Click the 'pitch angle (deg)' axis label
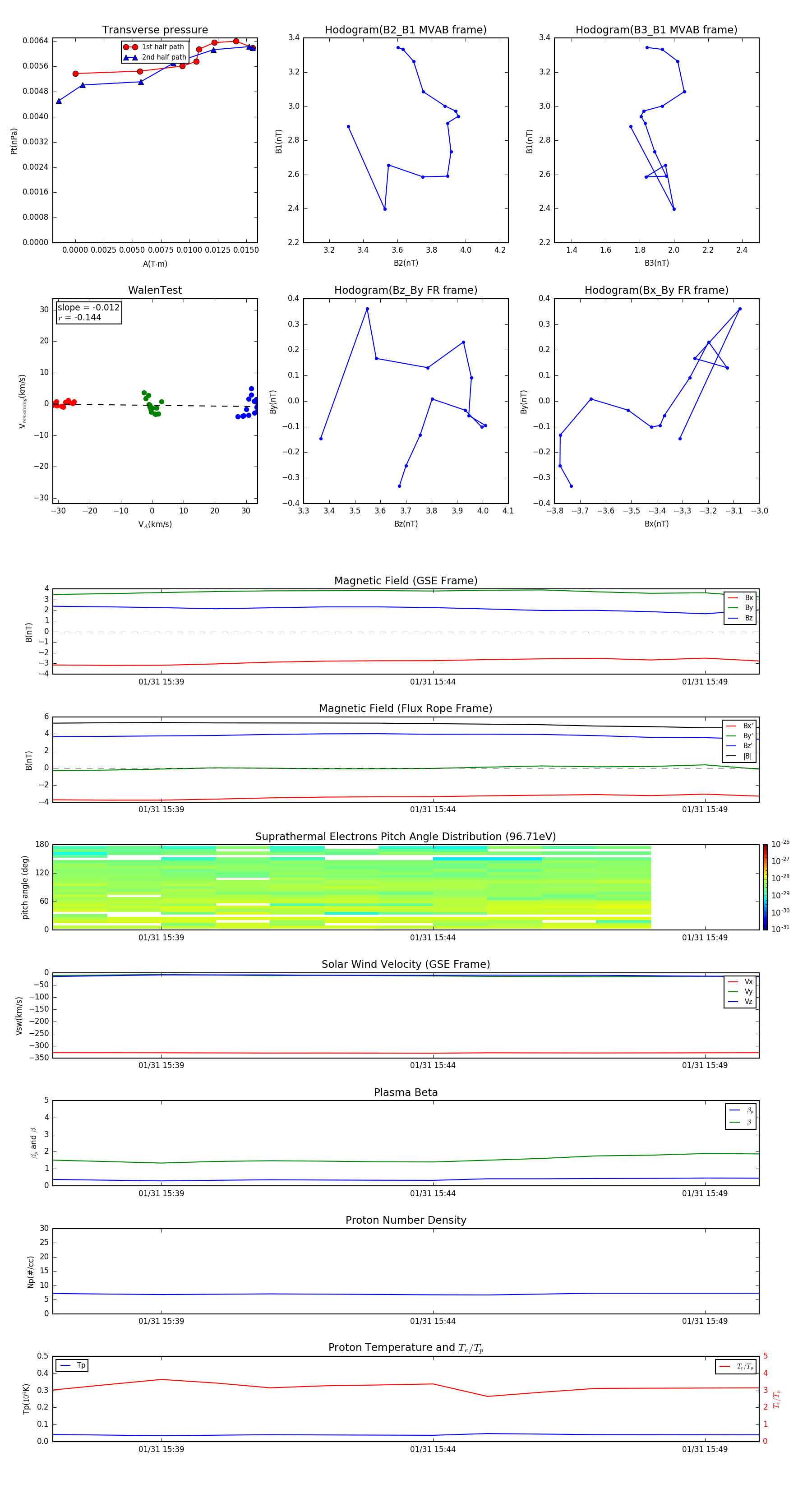 pos(25,887)
